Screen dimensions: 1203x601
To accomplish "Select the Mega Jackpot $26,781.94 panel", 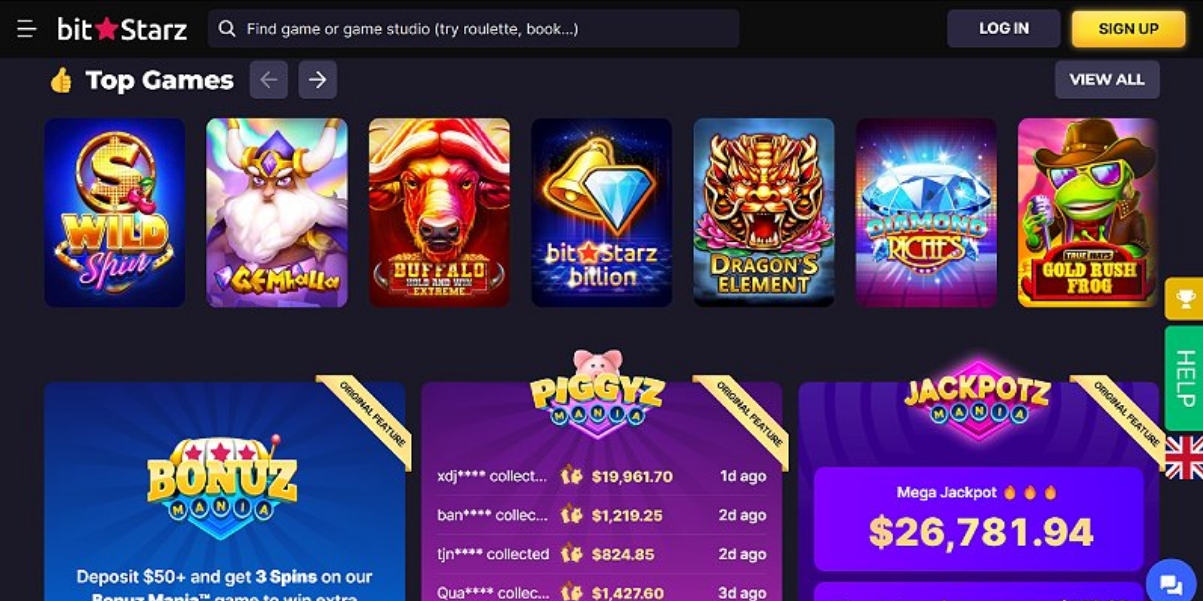I will pos(978,519).
